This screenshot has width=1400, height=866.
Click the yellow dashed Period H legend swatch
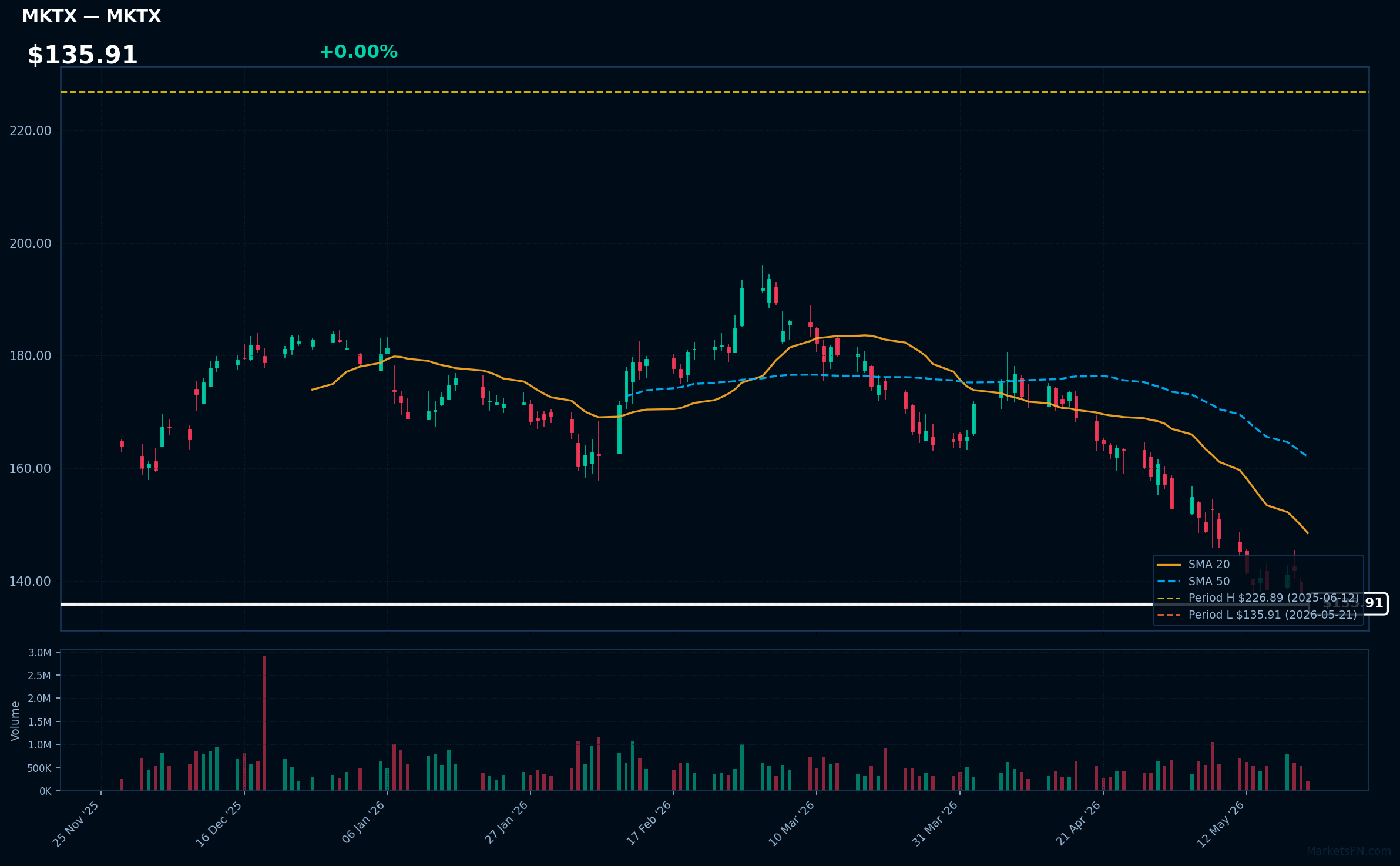[x=1169, y=598]
